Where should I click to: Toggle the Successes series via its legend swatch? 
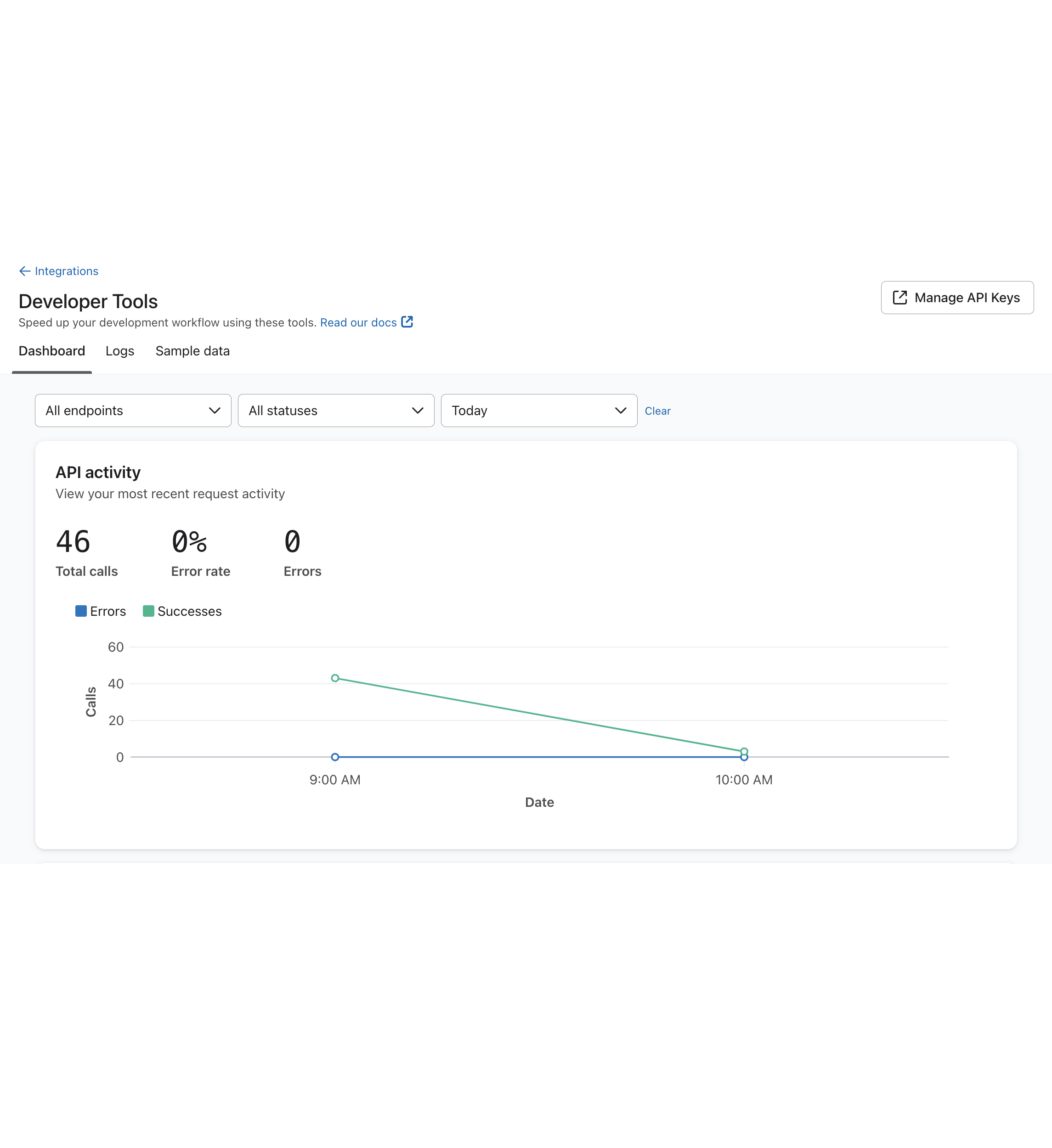point(148,611)
